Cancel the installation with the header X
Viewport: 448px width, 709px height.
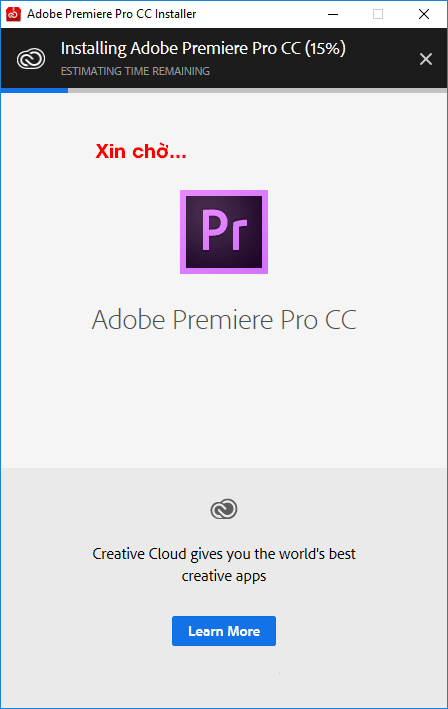[425, 59]
